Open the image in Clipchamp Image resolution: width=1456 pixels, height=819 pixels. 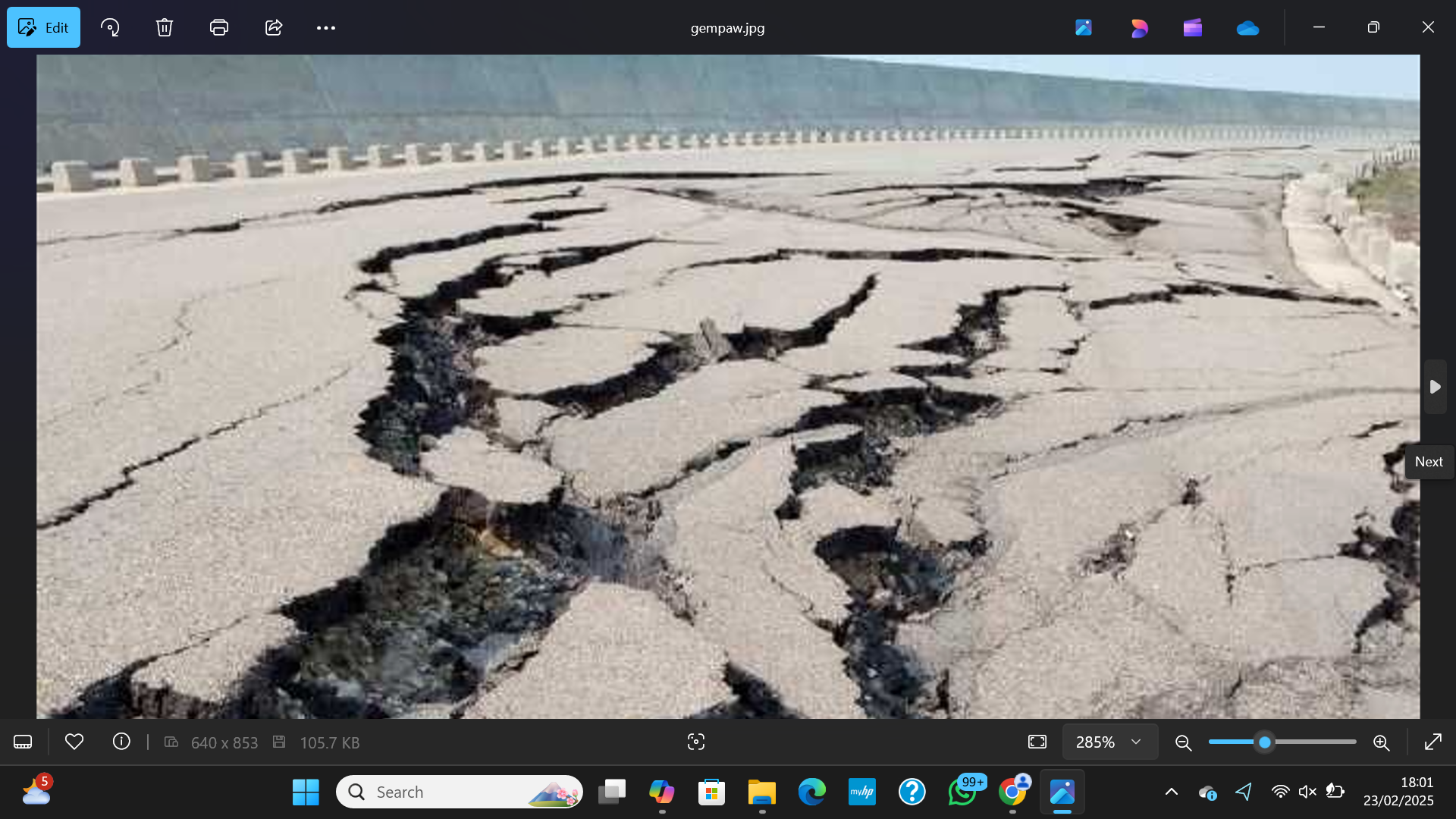coord(1193,27)
